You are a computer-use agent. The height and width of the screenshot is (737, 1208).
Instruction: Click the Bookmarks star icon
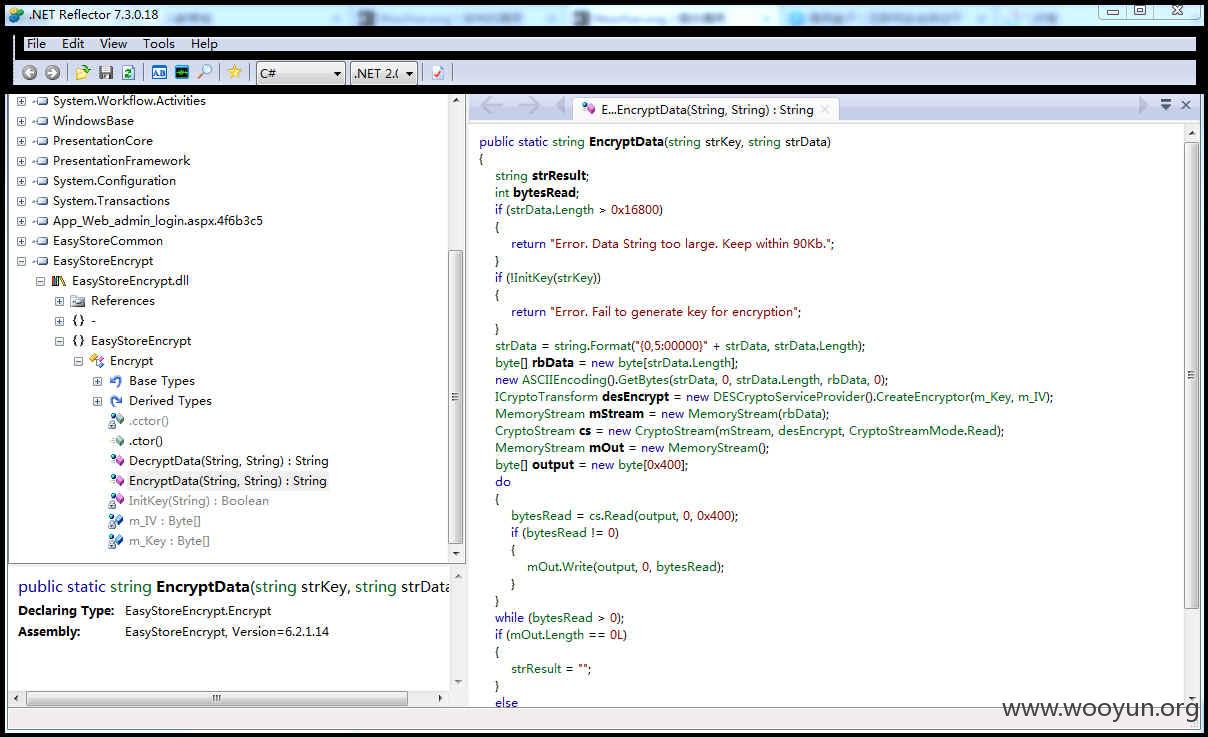pos(234,72)
